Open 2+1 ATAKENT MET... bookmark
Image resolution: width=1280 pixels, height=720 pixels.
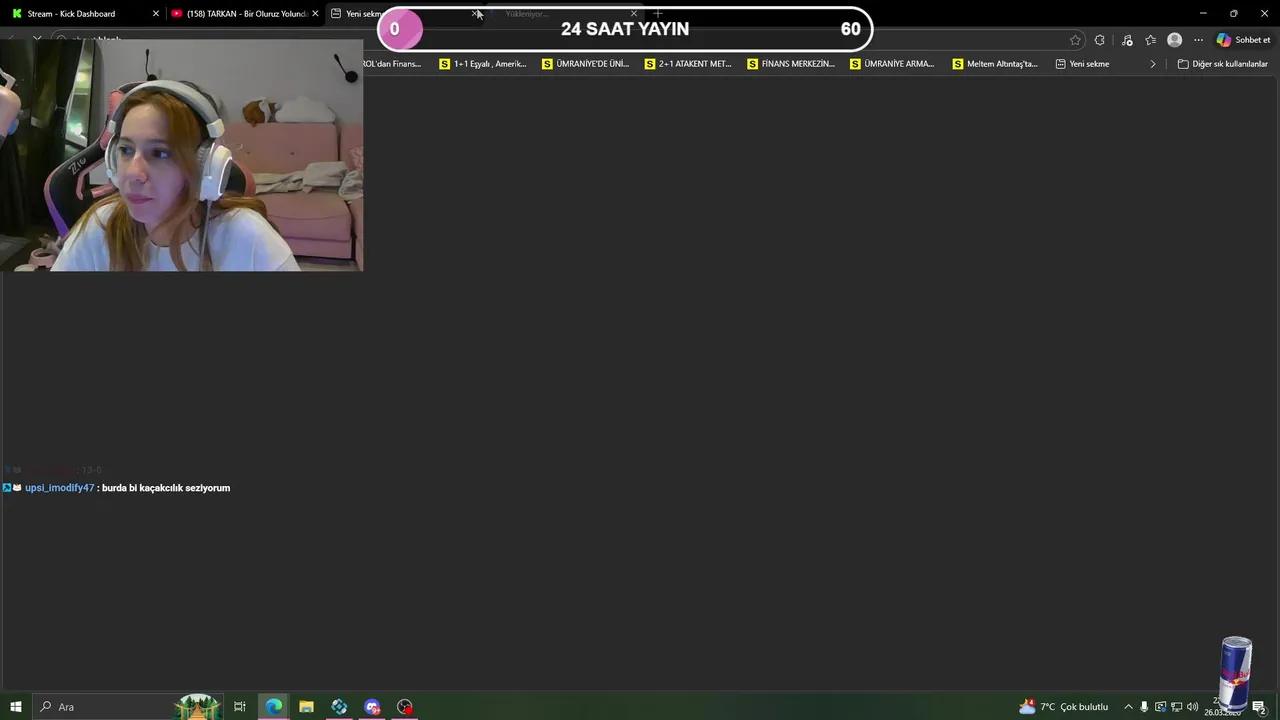point(688,64)
